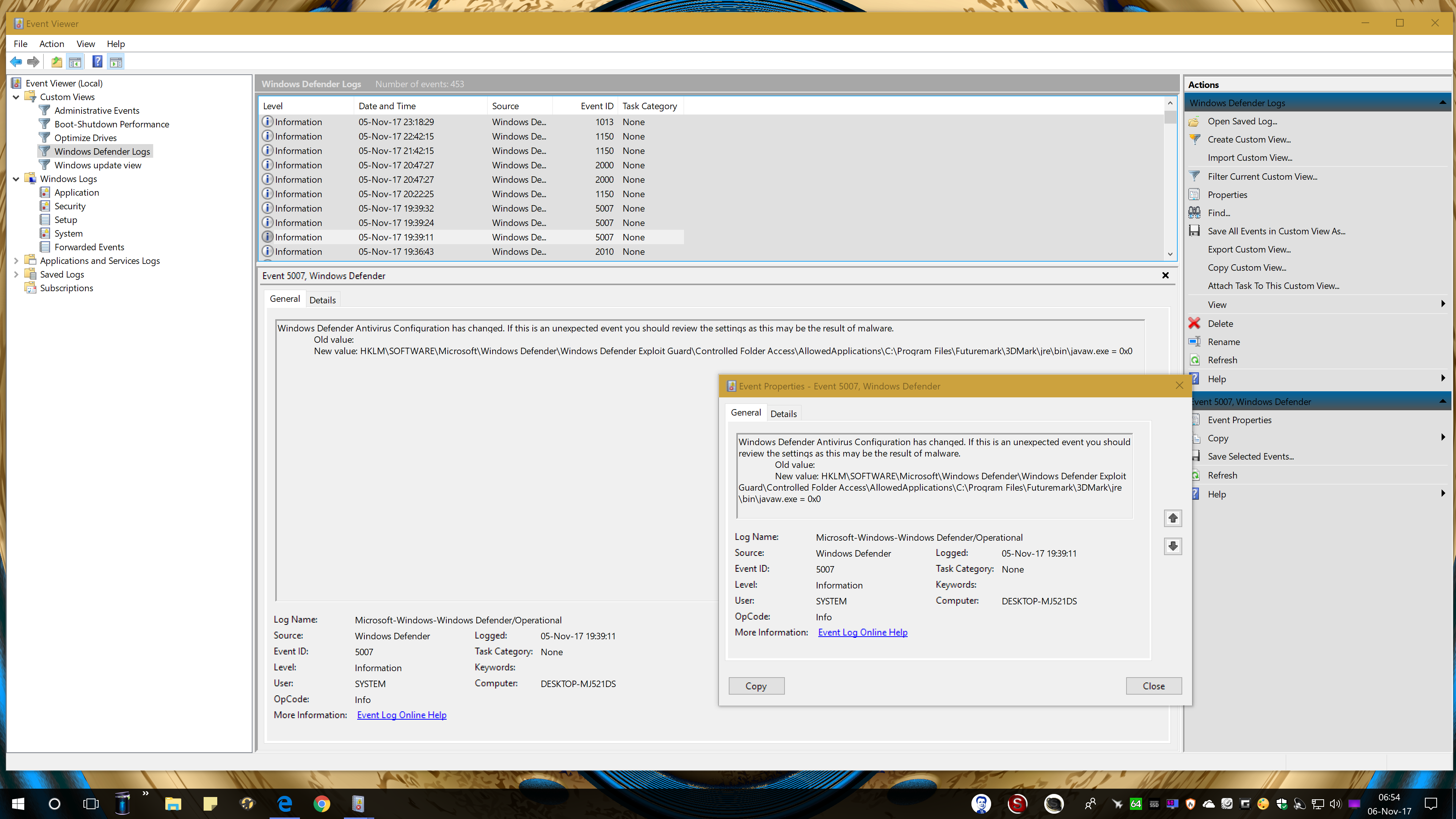Click General tab in Event Properties dialog
1456x819 pixels.
point(745,413)
